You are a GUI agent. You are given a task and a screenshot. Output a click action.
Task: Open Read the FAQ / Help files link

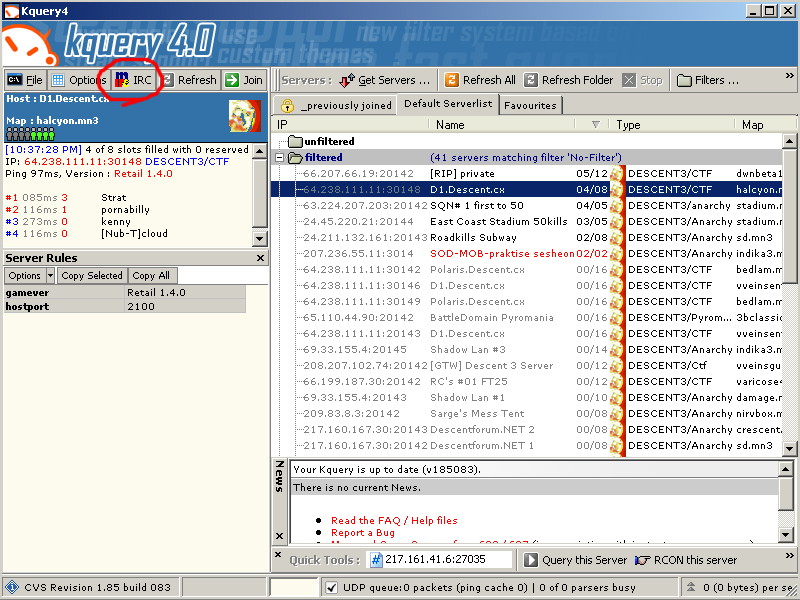394,520
